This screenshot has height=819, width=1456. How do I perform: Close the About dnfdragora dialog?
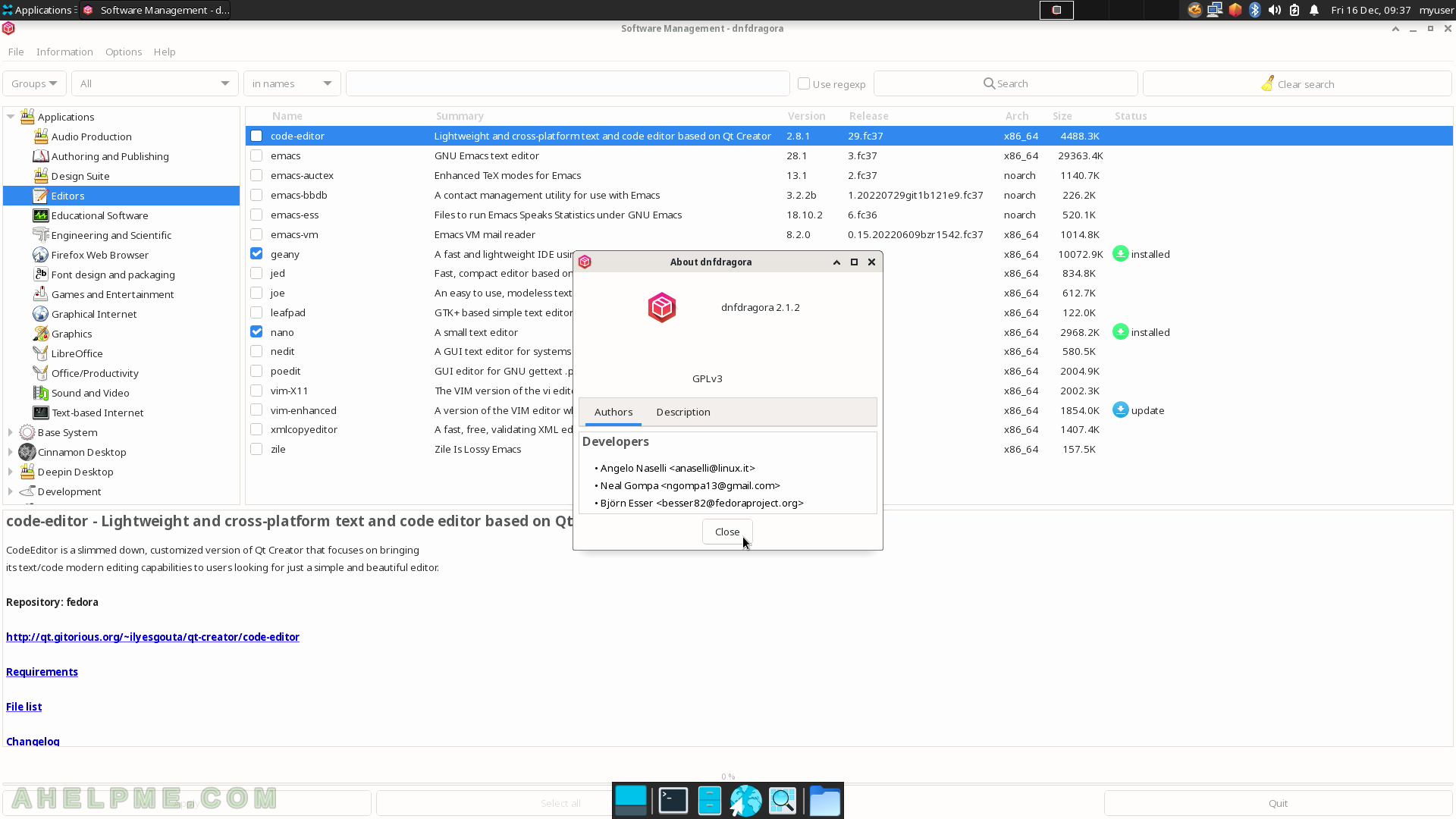tap(727, 532)
